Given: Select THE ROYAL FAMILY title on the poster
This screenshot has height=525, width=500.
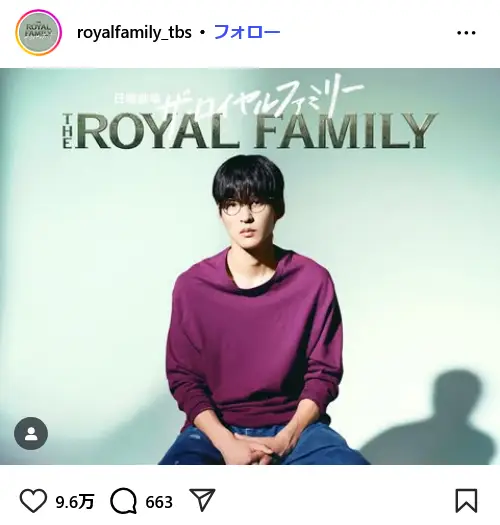Looking at the screenshot, I should 250,131.
